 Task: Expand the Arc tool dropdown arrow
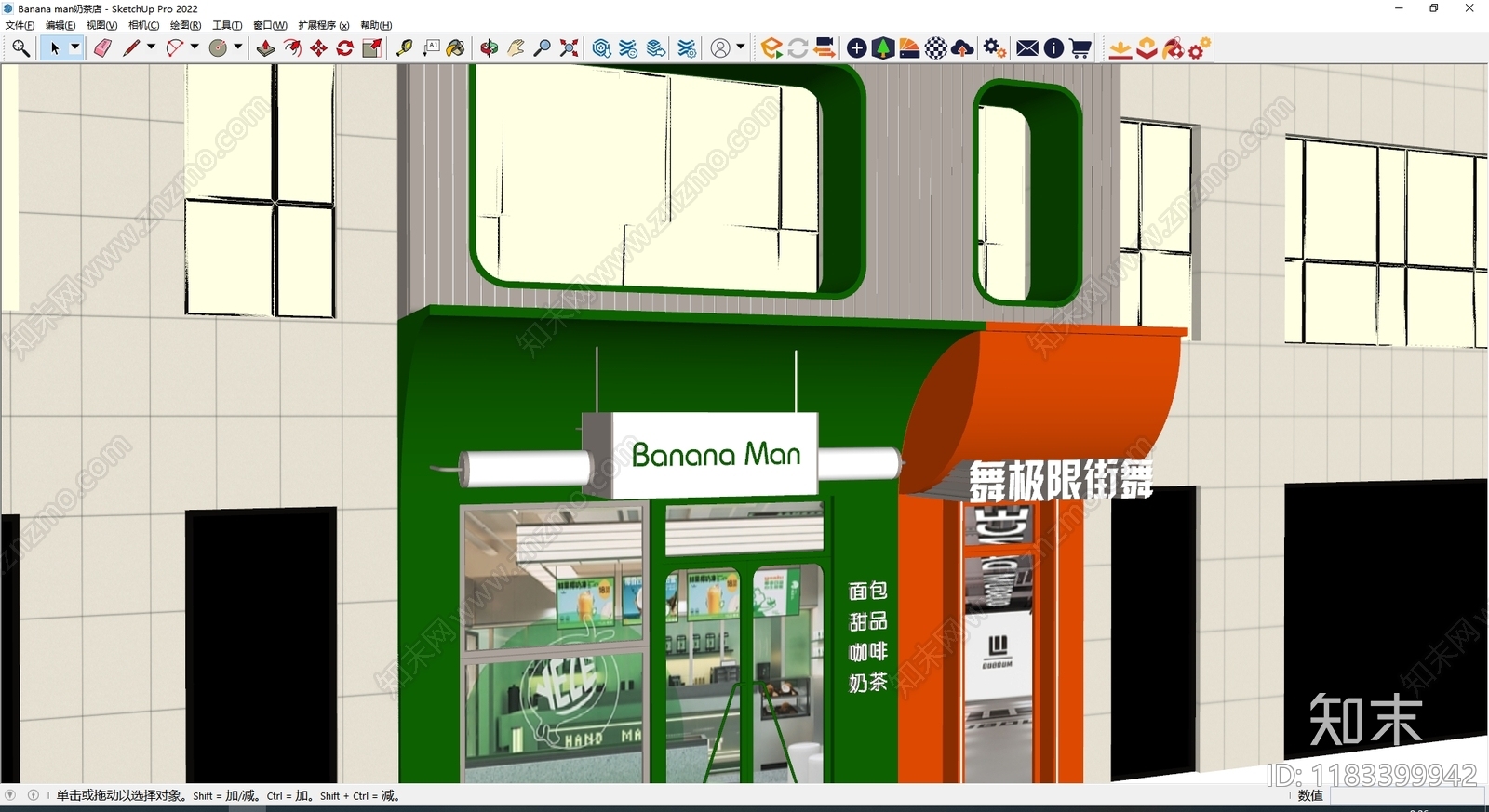pos(195,47)
